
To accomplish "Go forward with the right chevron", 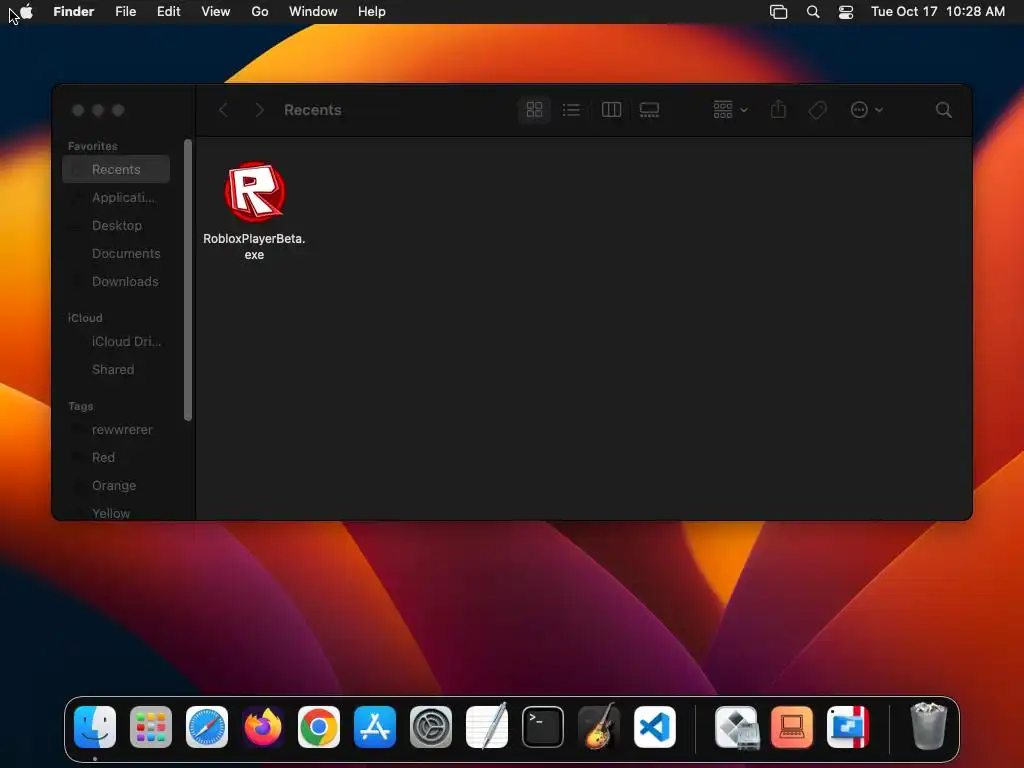I will tap(259, 110).
